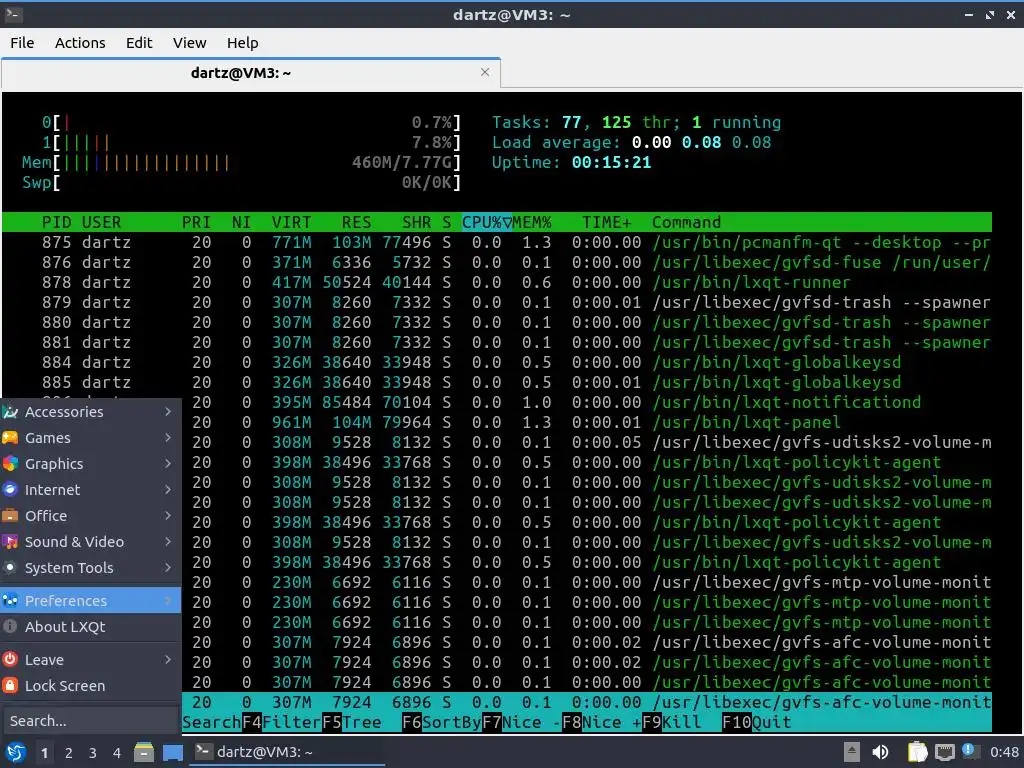Viewport: 1024px width, 768px height.
Task: Click the Command column header
Action: tap(686, 223)
